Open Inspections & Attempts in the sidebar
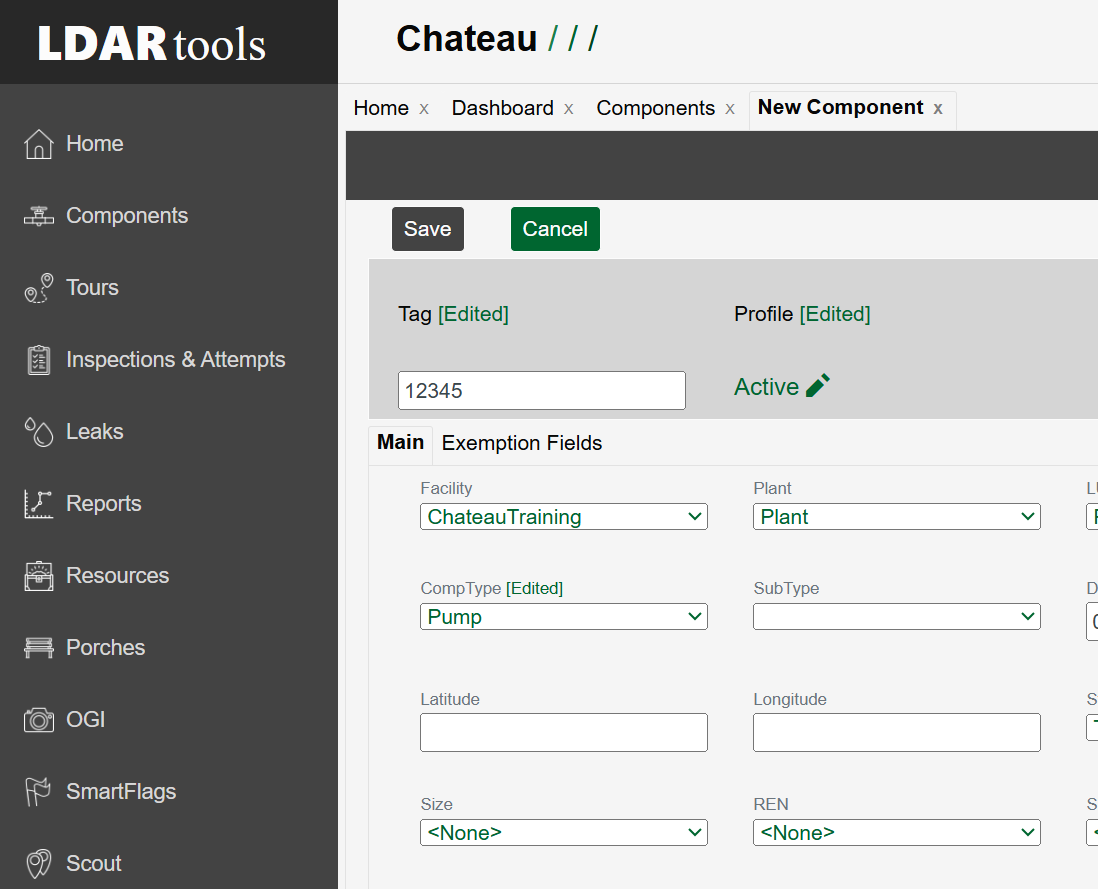Screen dimensions: 1098x889 (x=176, y=360)
